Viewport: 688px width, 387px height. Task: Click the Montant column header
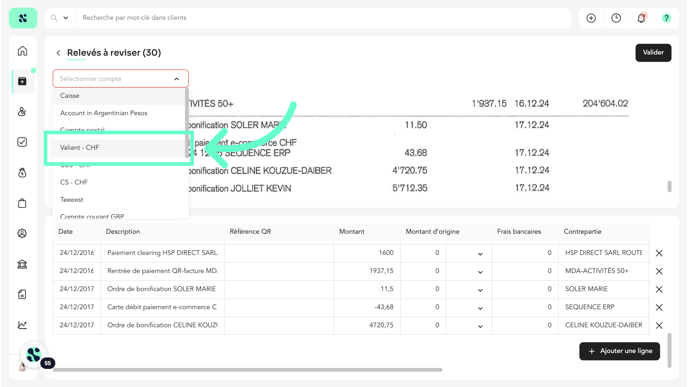coord(351,231)
